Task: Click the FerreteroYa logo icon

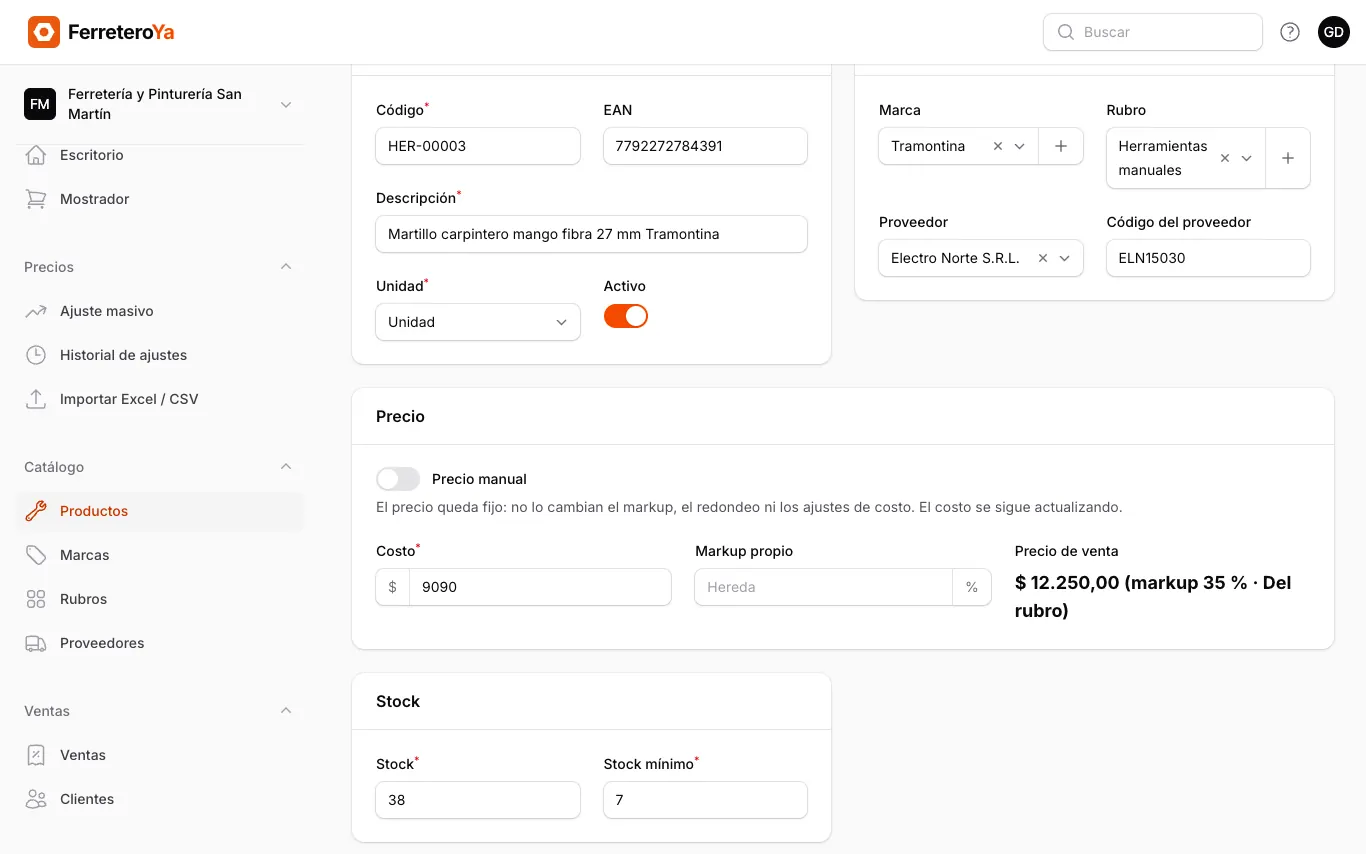Action: click(44, 32)
